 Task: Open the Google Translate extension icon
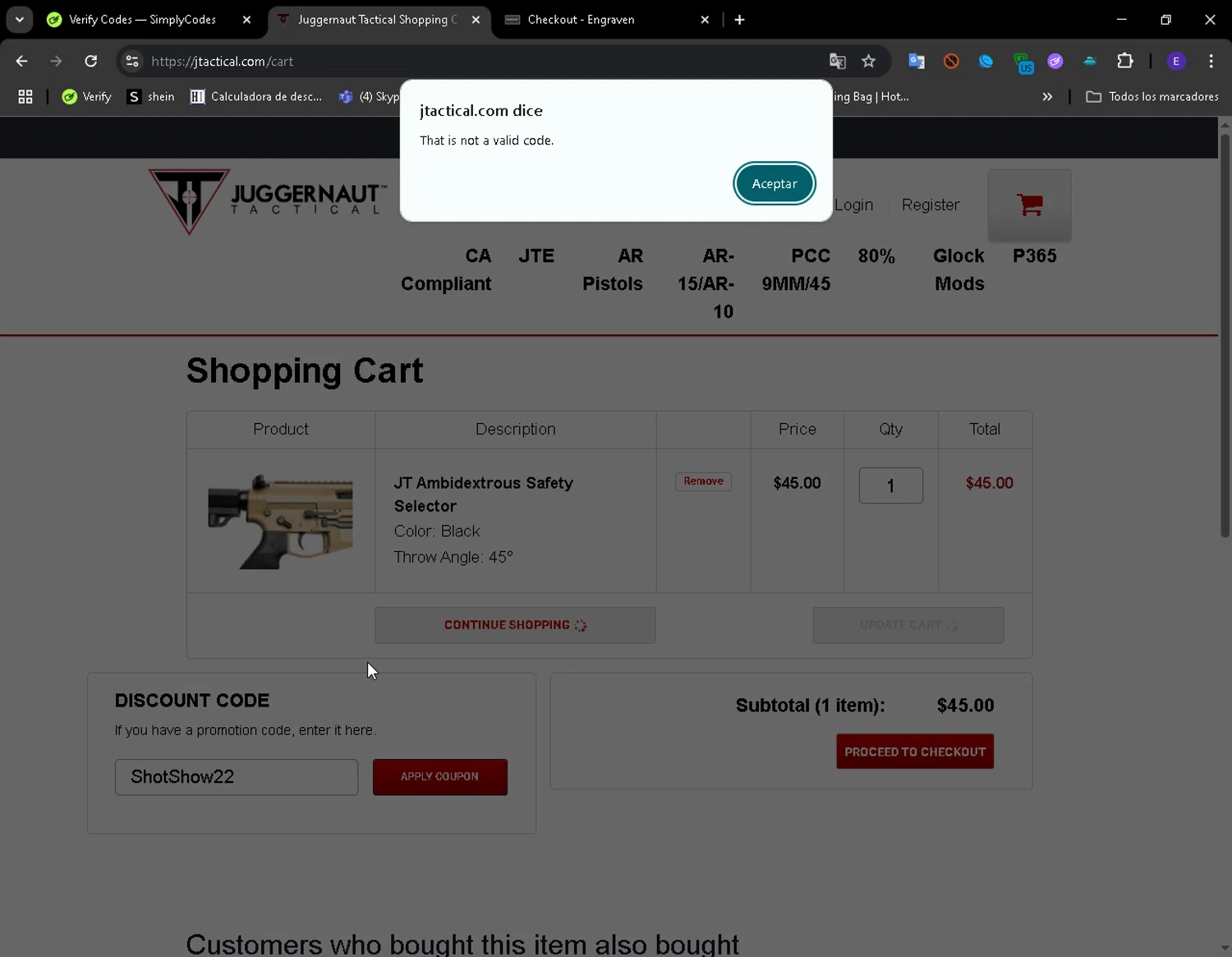[x=917, y=61]
